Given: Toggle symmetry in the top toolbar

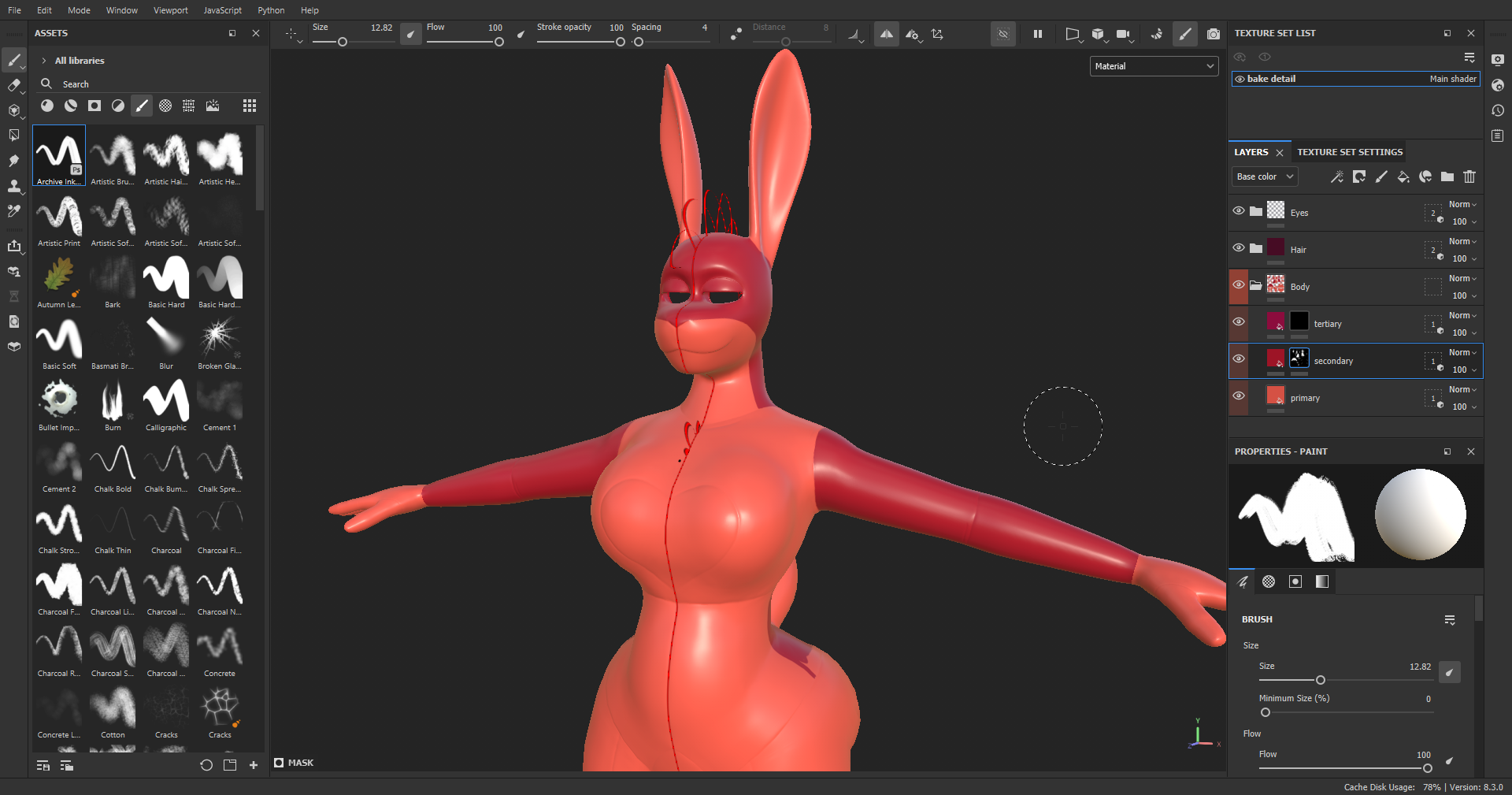Looking at the screenshot, I should click(x=886, y=34).
